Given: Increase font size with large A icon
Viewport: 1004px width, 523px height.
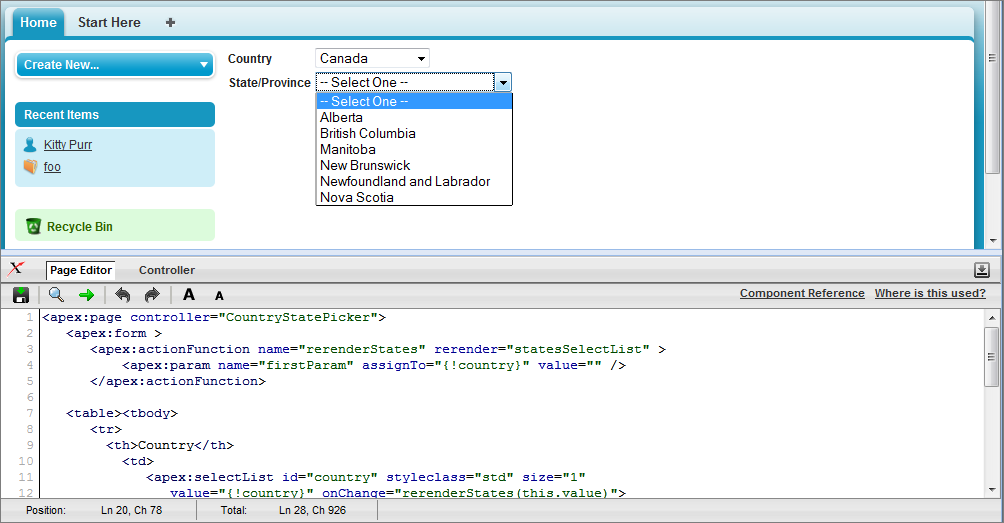Looking at the screenshot, I should [x=189, y=295].
